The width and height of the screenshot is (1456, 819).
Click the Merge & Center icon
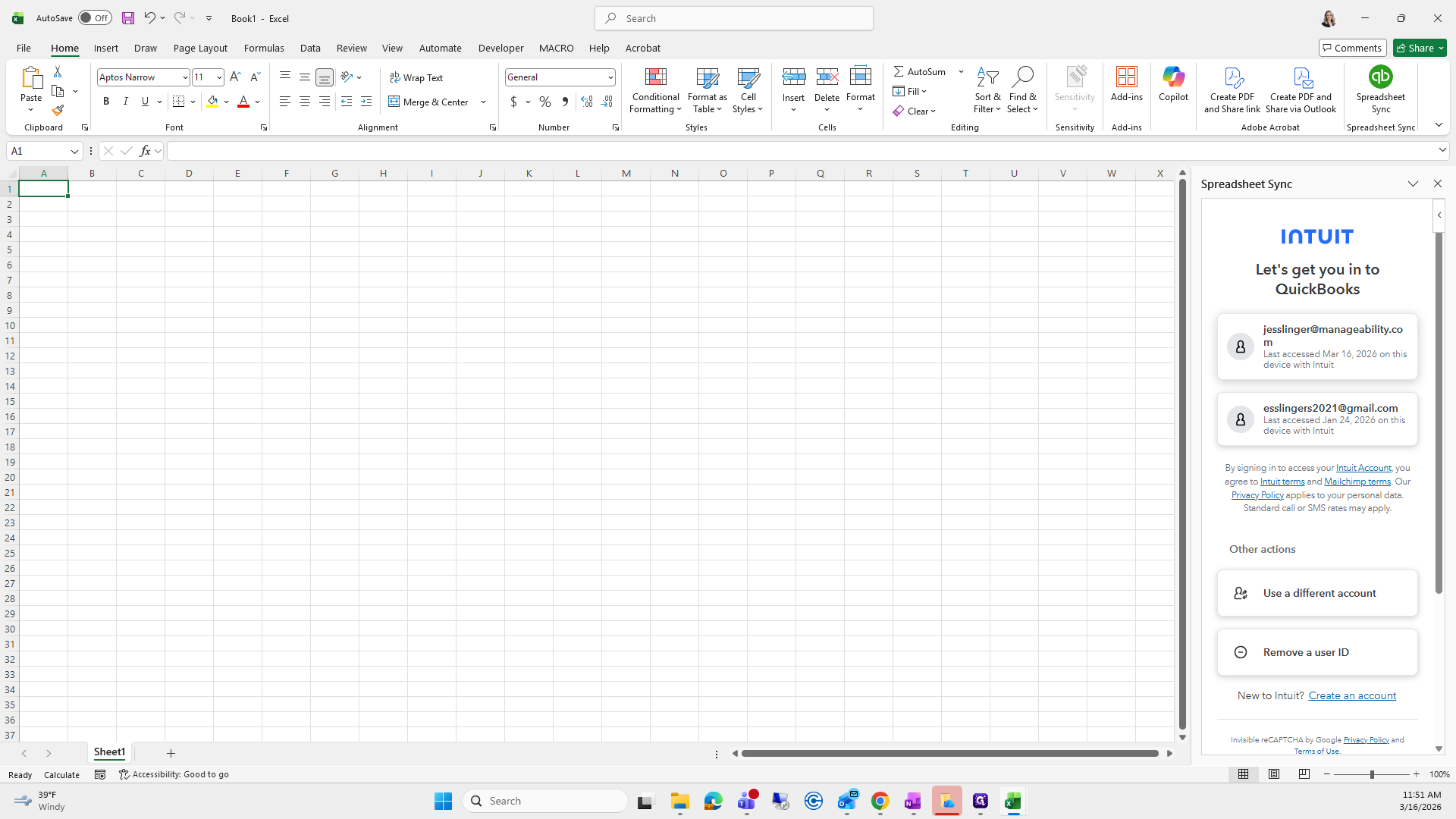pyautogui.click(x=394, y=102)
